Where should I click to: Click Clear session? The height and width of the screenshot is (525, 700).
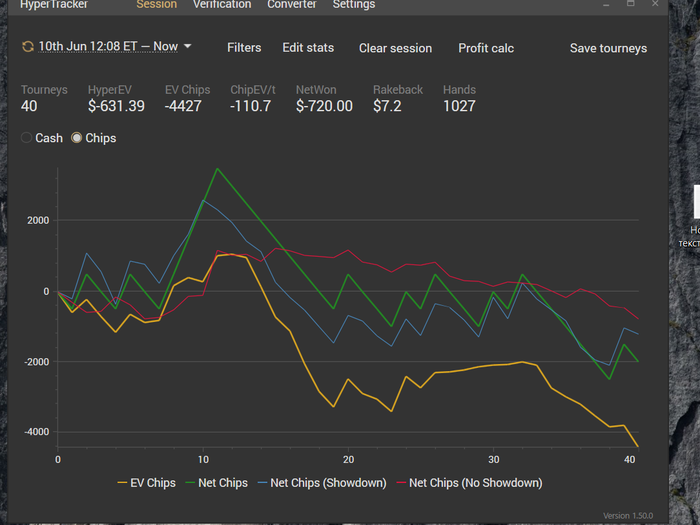point(396,48)
